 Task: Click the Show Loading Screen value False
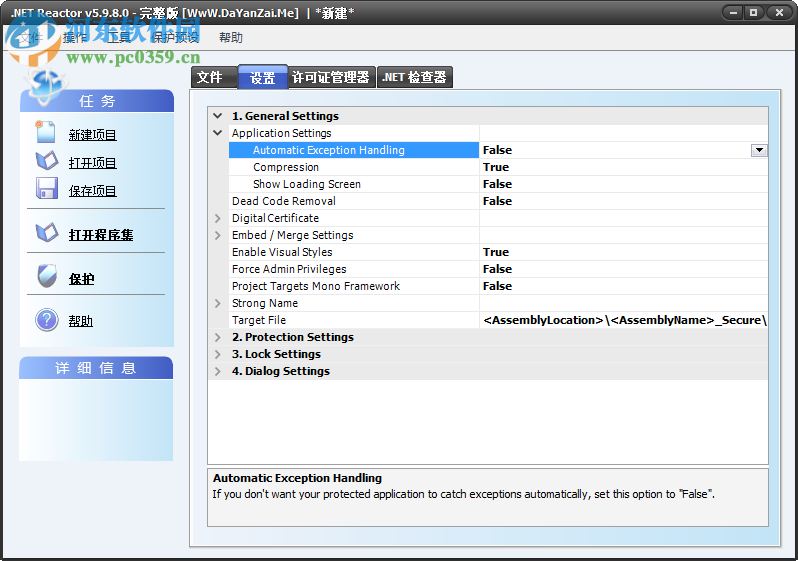pos(497,184)
